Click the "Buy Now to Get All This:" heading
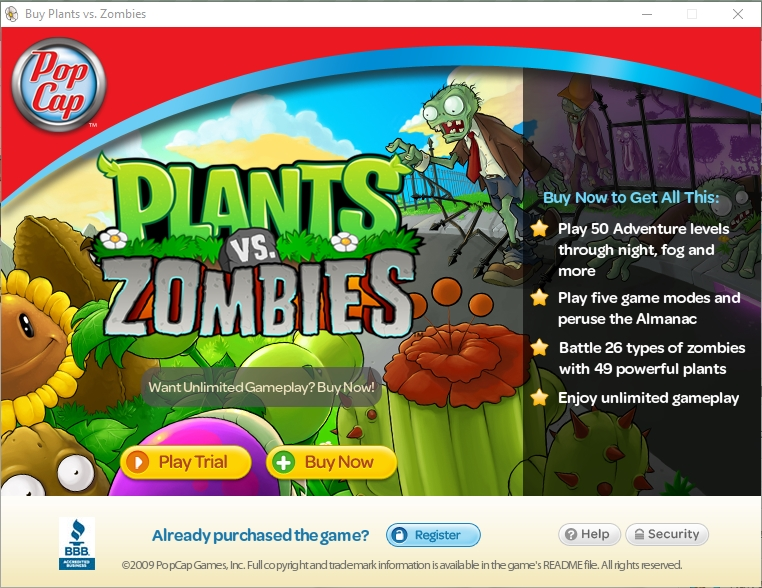 631,197
